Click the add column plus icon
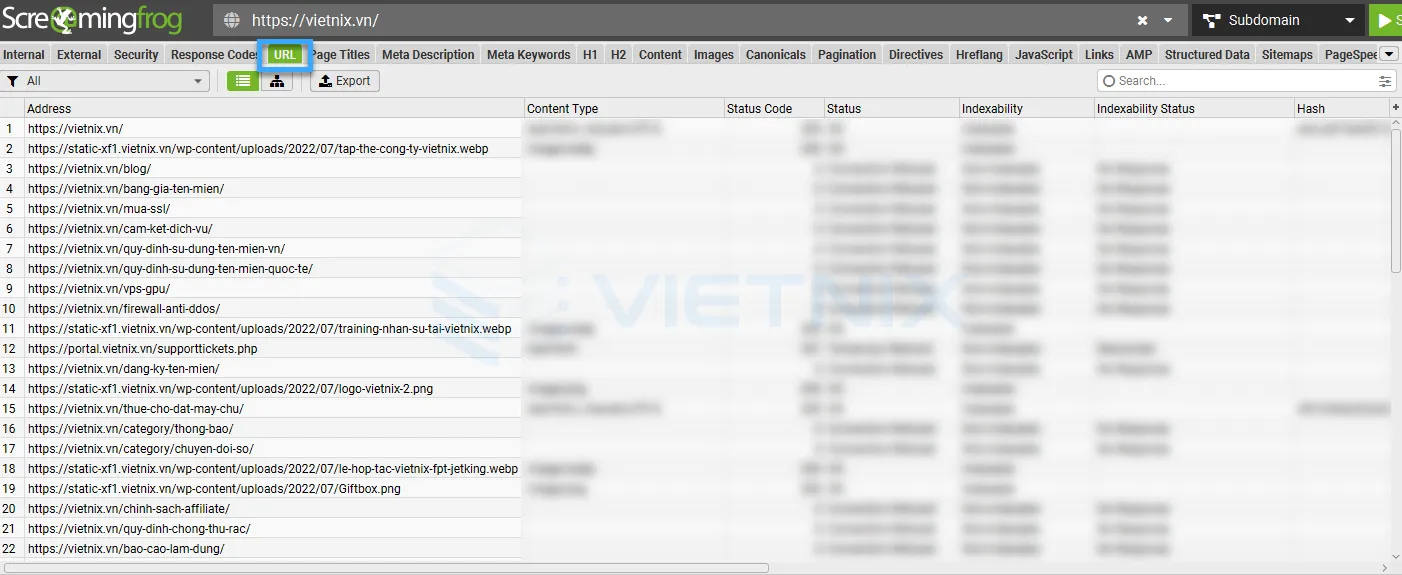This screenshot has width=1402, height=575. pyautogui.click(x=1395, y=107)
